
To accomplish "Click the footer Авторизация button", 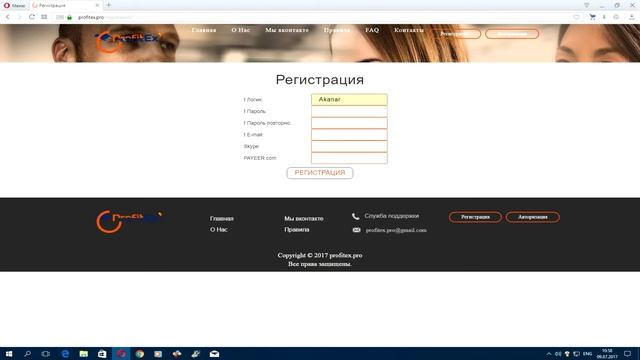I will point(533,217).
